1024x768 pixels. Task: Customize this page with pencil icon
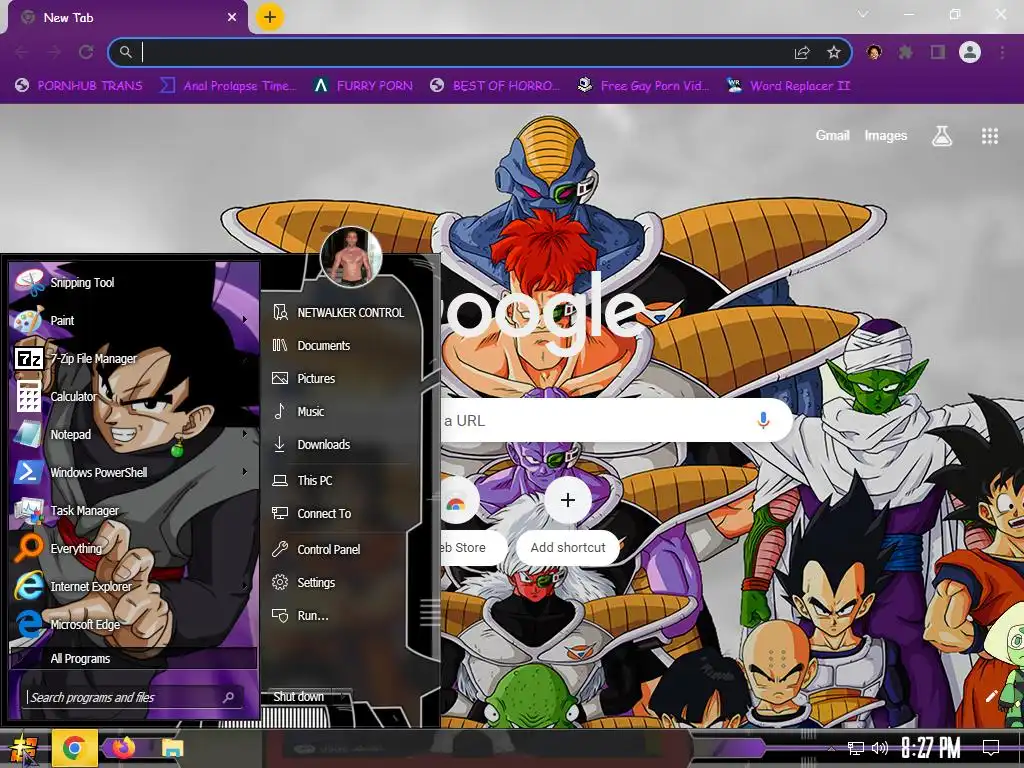(x=991, y=696)
